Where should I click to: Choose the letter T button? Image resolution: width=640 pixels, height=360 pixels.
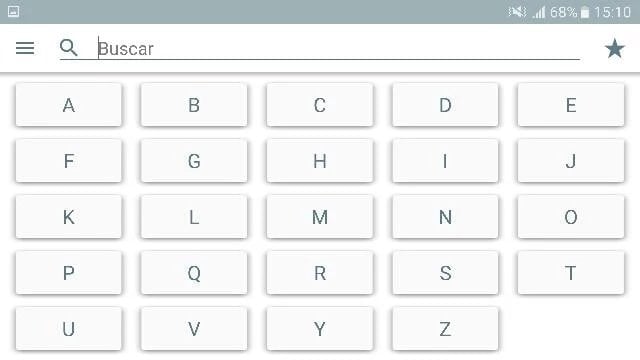(571, 273)
